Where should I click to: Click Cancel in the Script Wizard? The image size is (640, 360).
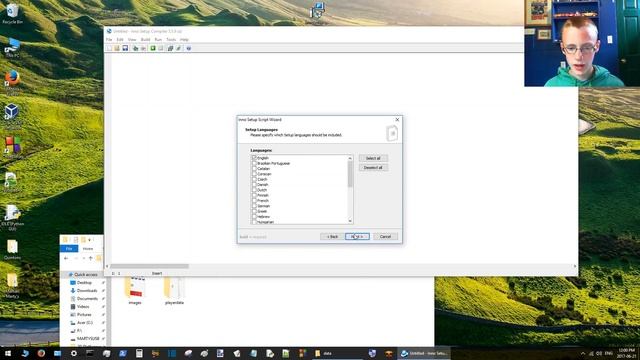coord(385,237)
